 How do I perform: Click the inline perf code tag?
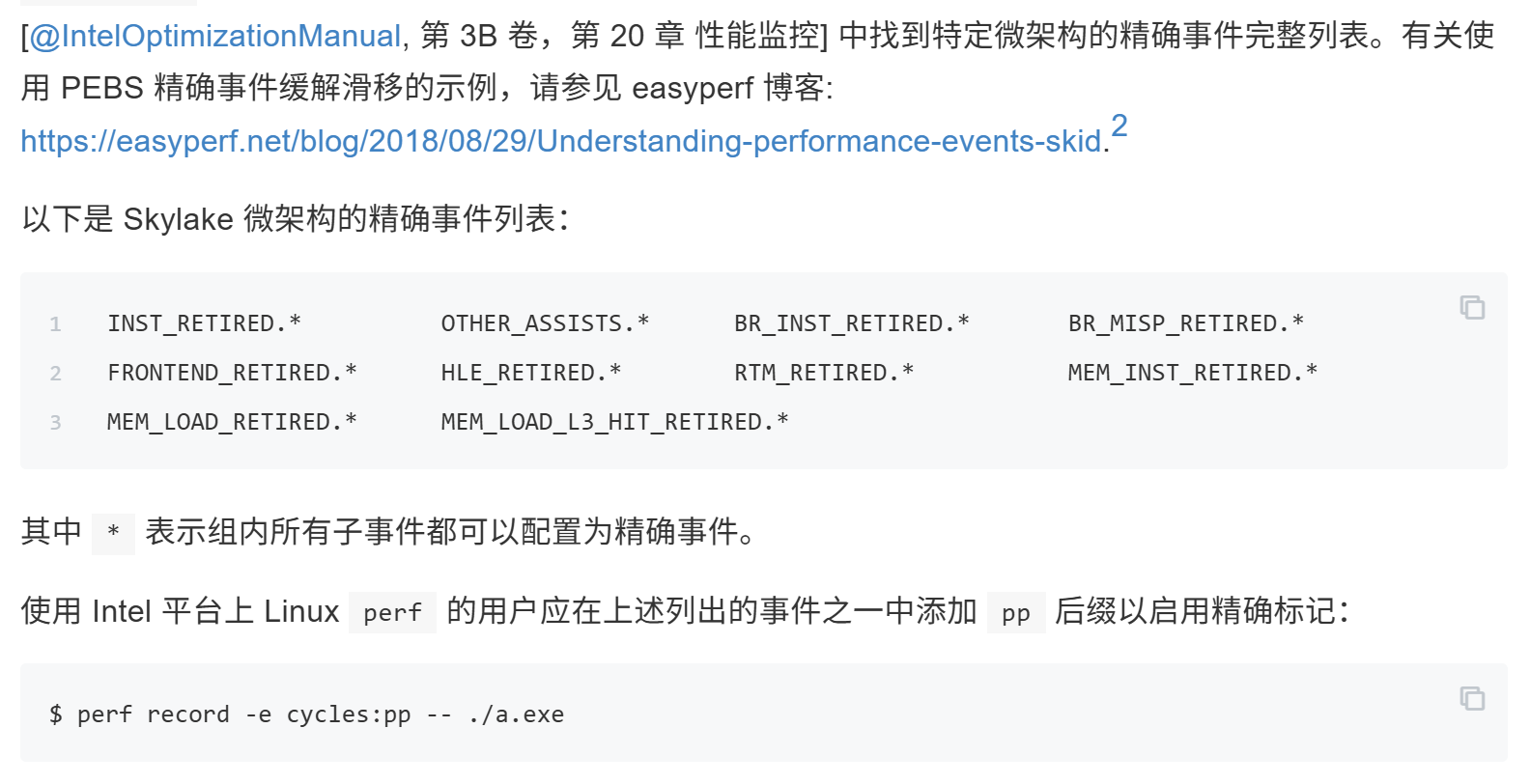click(392, 612)
